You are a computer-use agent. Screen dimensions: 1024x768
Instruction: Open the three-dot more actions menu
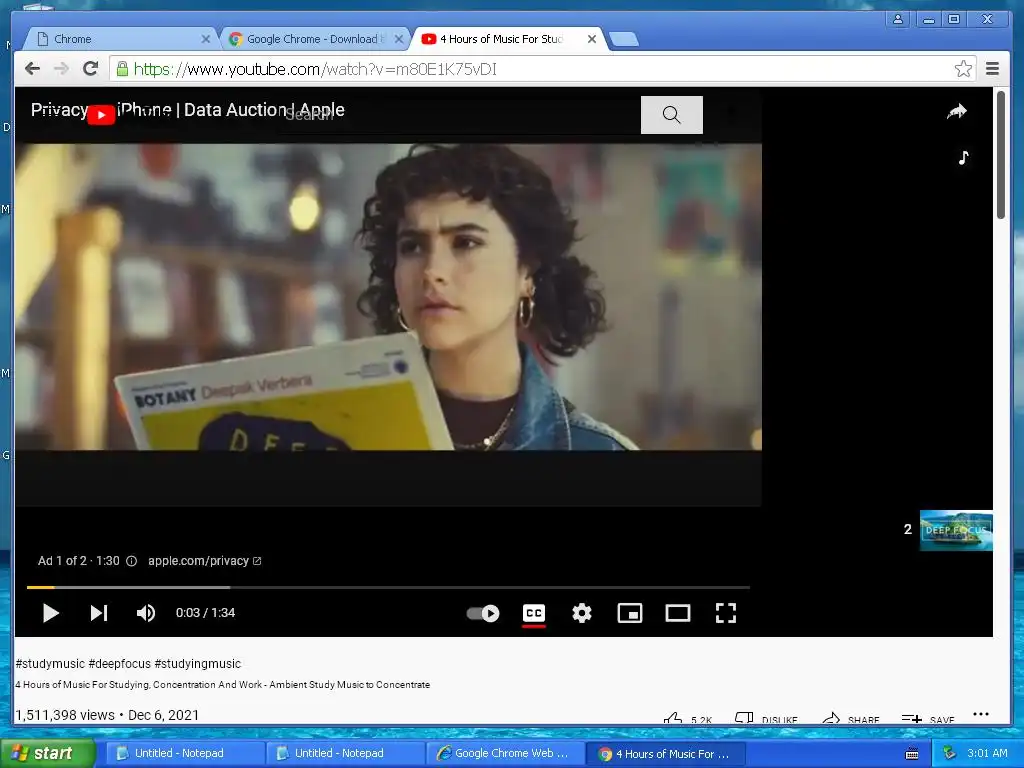(980, 714)
